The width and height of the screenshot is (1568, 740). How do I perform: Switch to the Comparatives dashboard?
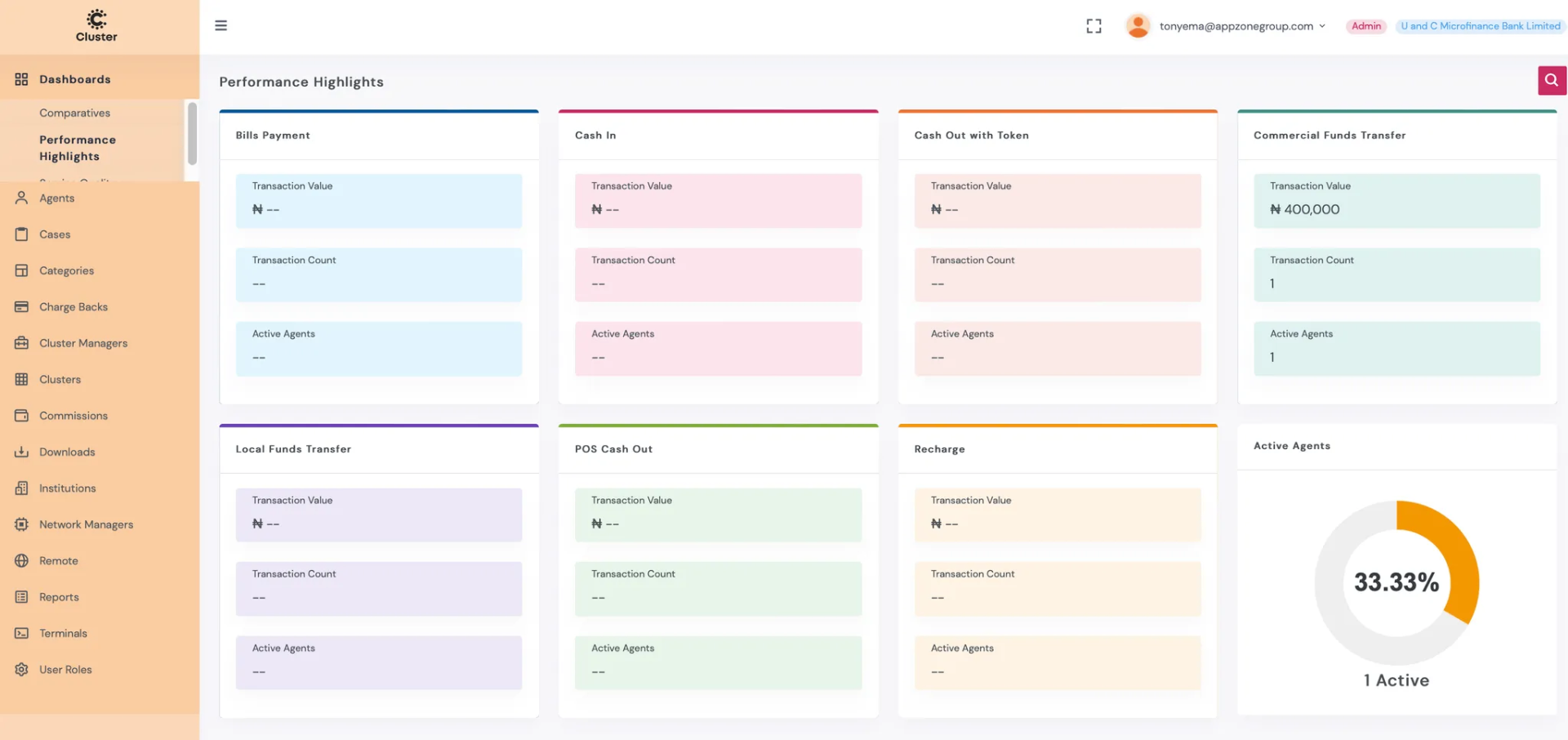[x=75, y=112]
